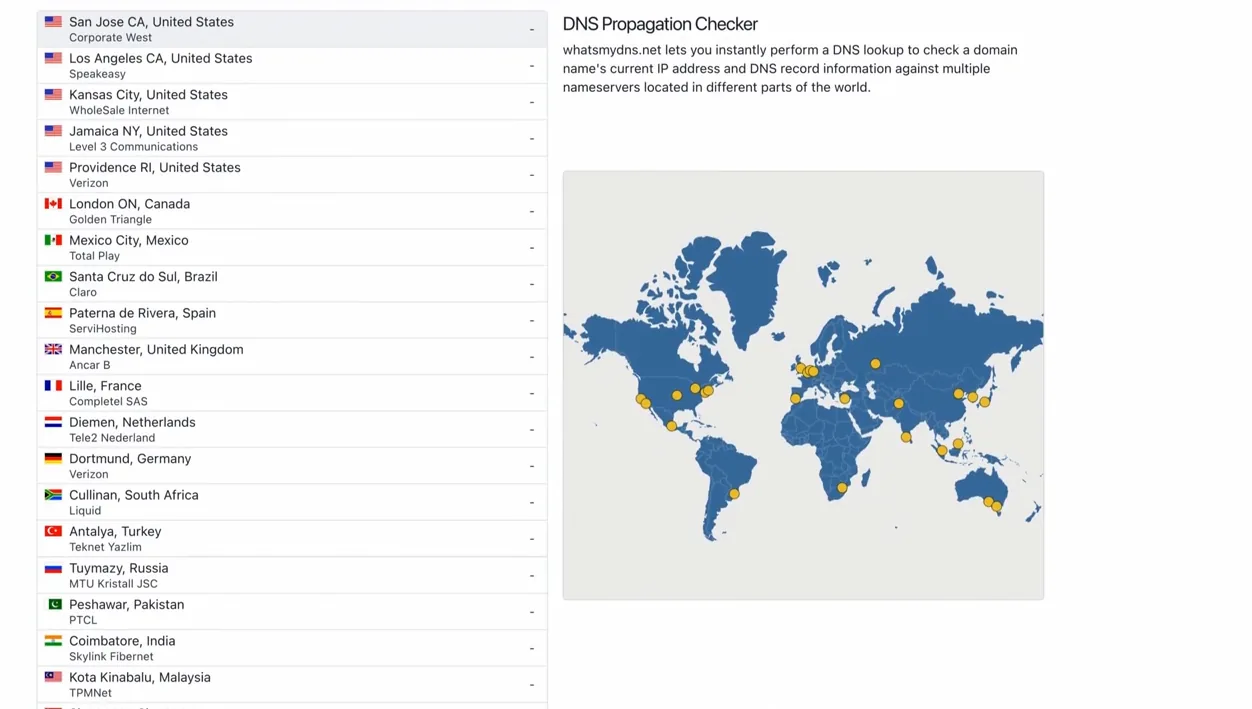Click the US flag beside San Jose CA
1252x709 pixels.
[x=53, y=21]
